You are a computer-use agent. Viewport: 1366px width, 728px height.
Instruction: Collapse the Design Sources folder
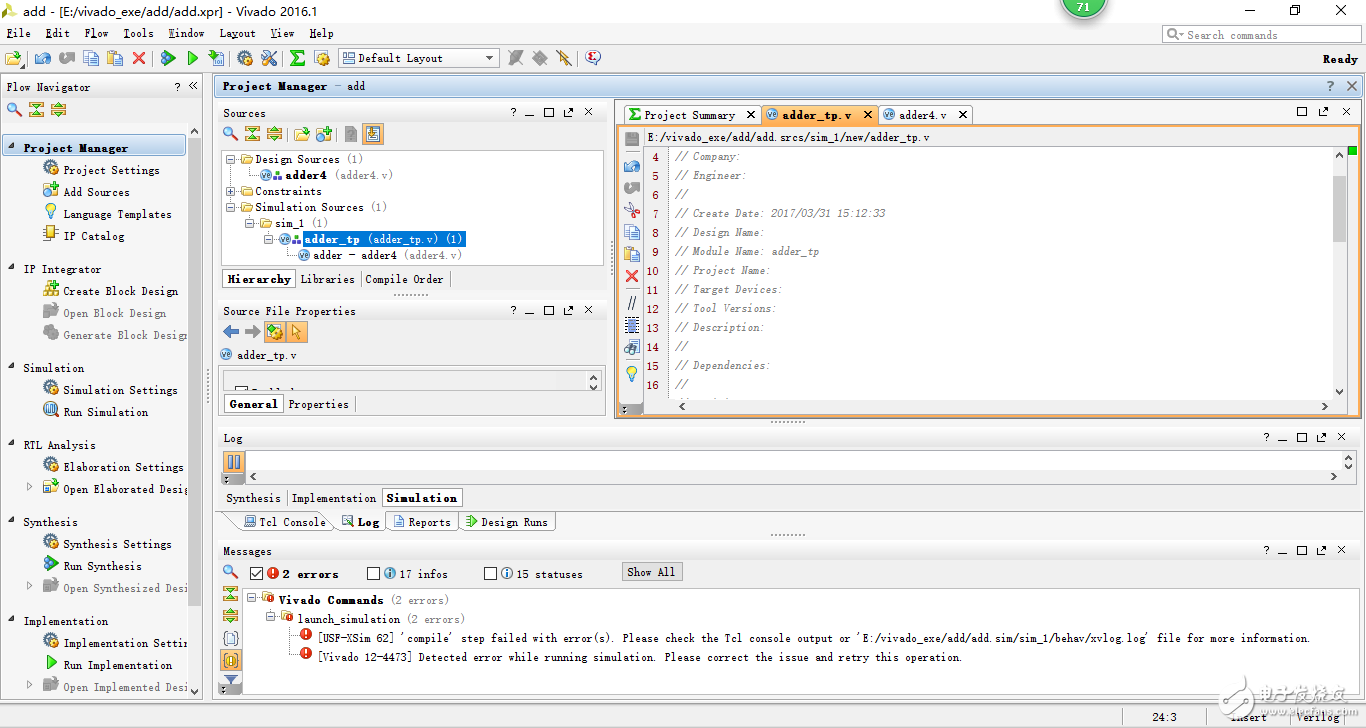point(231,159)
